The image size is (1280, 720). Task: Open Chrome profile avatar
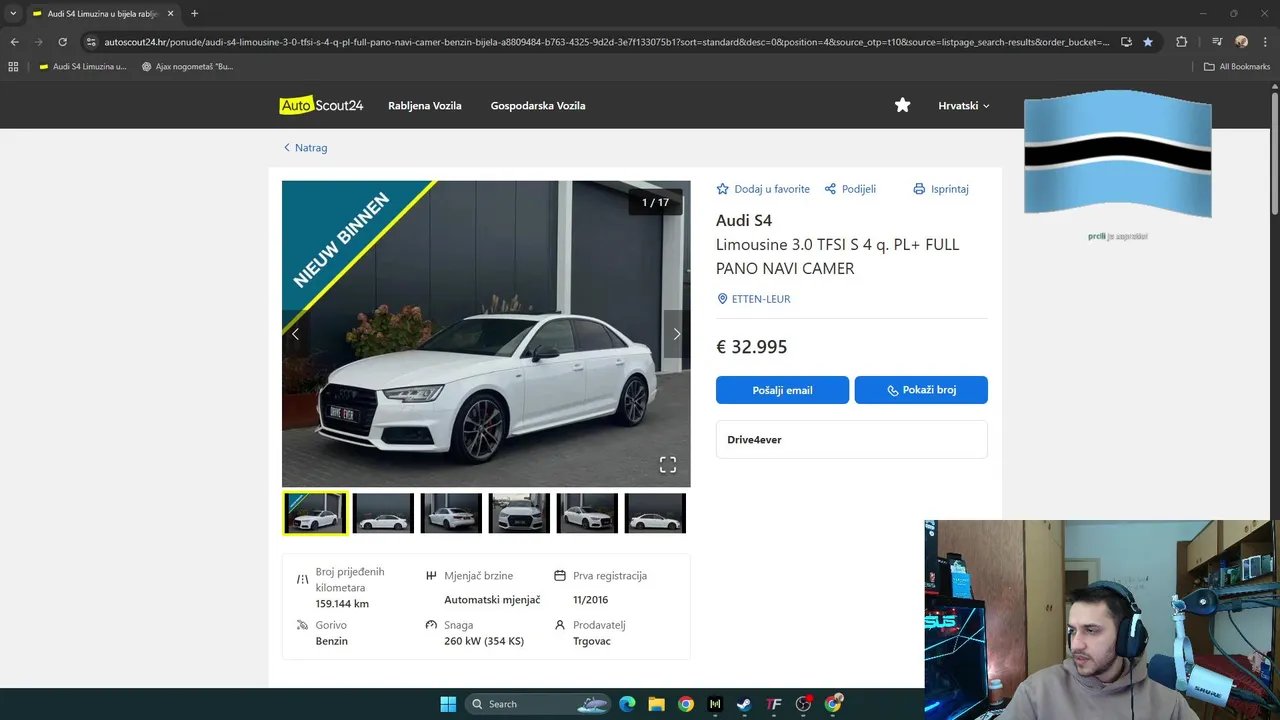point(1242,42)
